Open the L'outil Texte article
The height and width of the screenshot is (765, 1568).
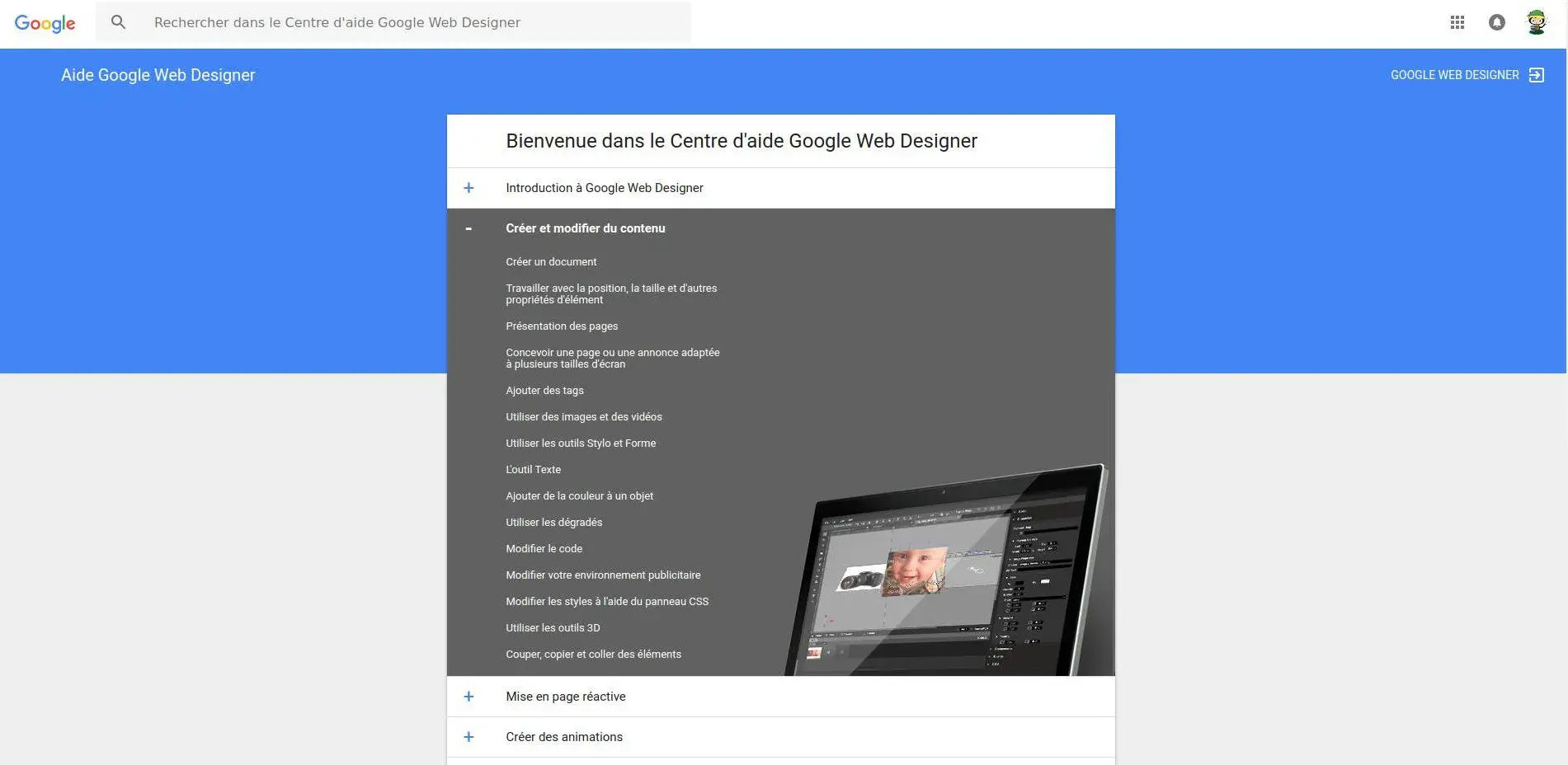pos(533,470)
